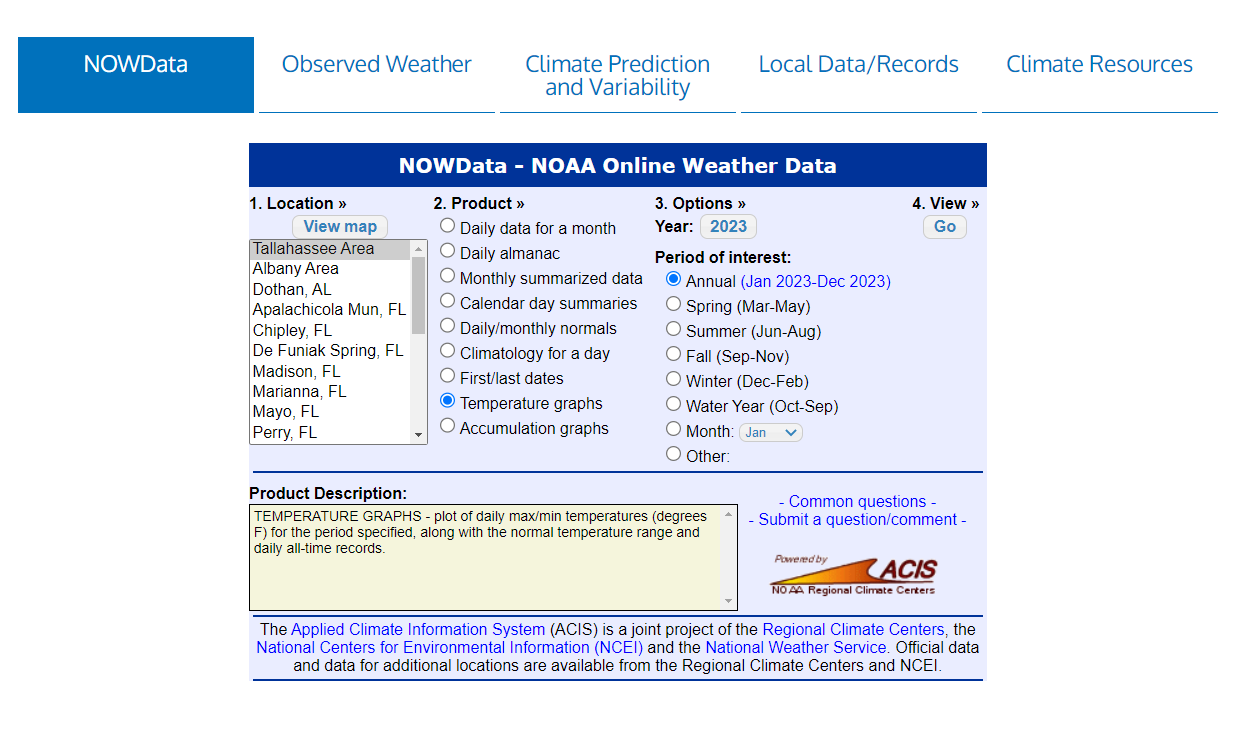Select Tallahassee Area in location list
Screen dimensions: 1235x729
(x=329, y=249)
